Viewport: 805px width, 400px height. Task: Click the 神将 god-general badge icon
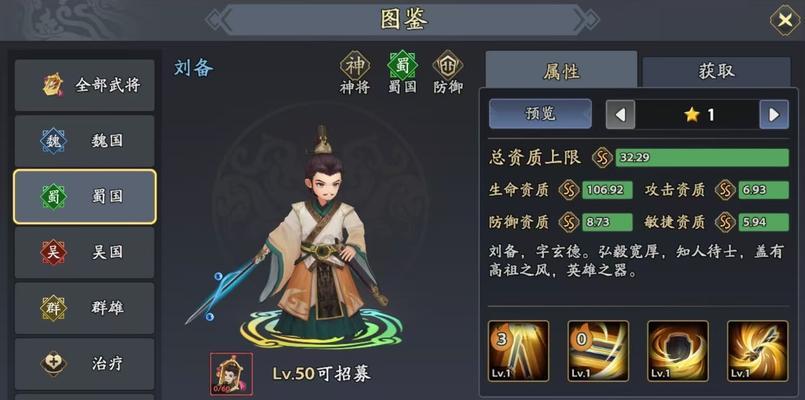click(x=355, y=65)
